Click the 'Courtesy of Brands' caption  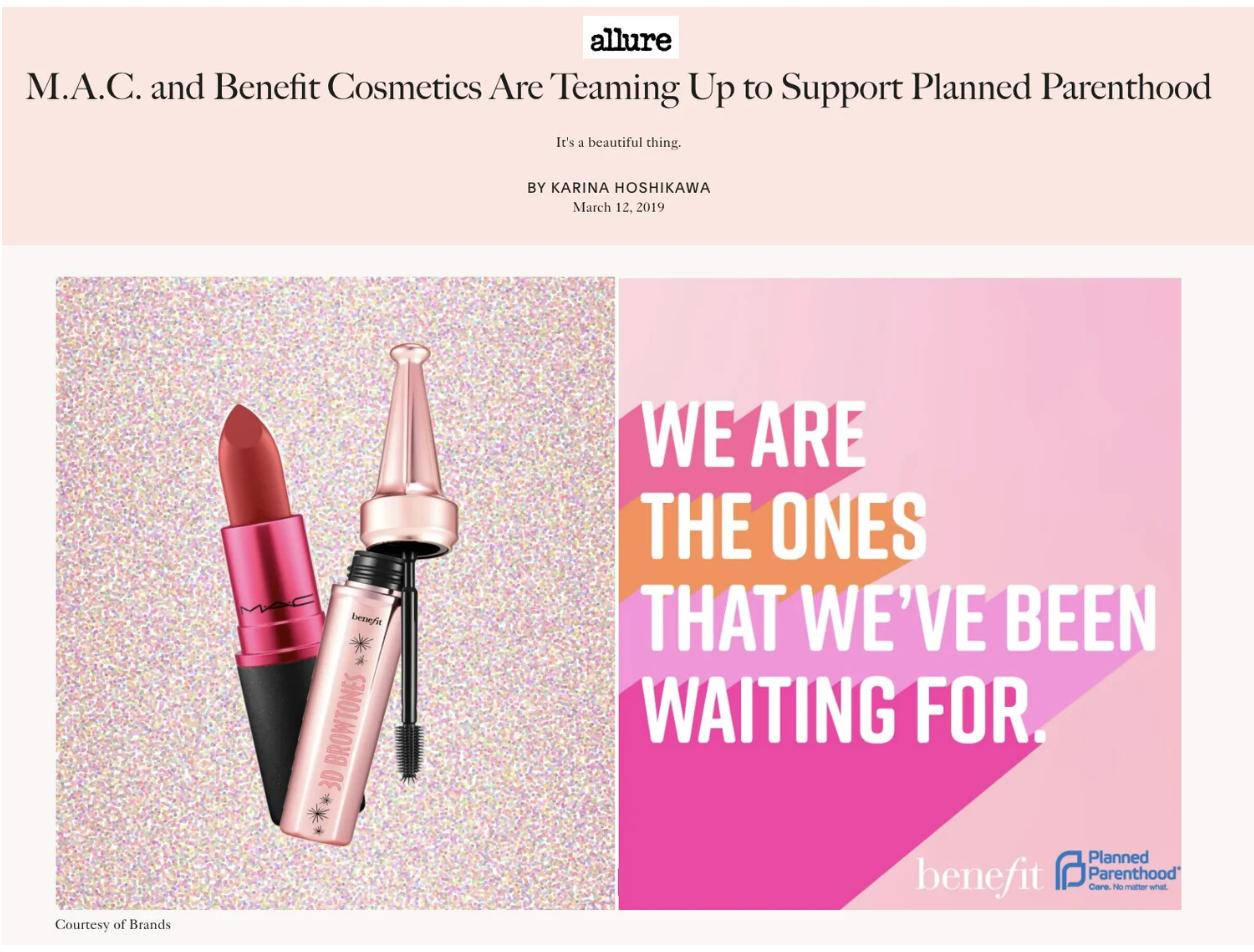click(x=113, y=924)
